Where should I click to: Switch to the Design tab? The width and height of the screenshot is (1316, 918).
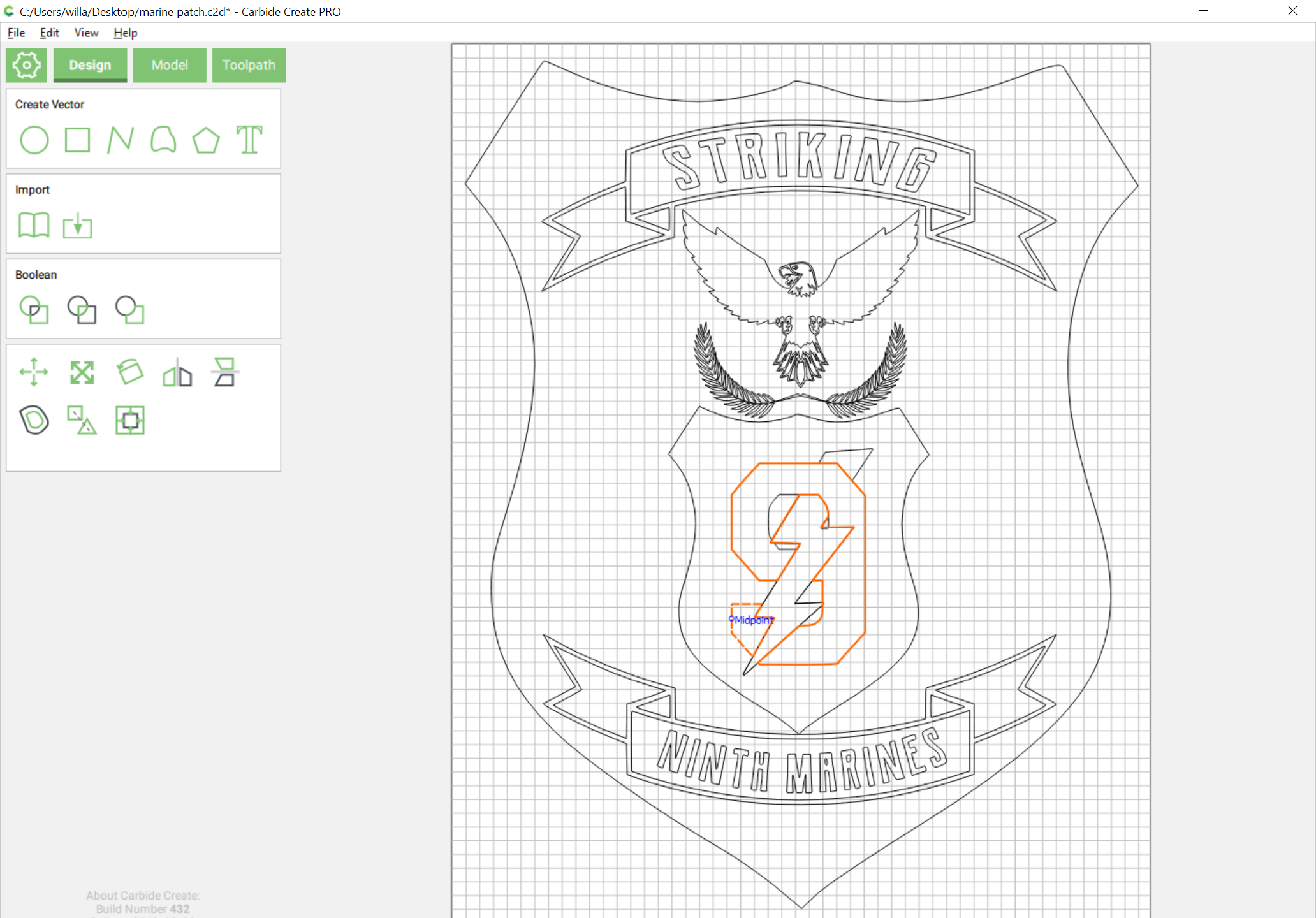pos(90,65)
